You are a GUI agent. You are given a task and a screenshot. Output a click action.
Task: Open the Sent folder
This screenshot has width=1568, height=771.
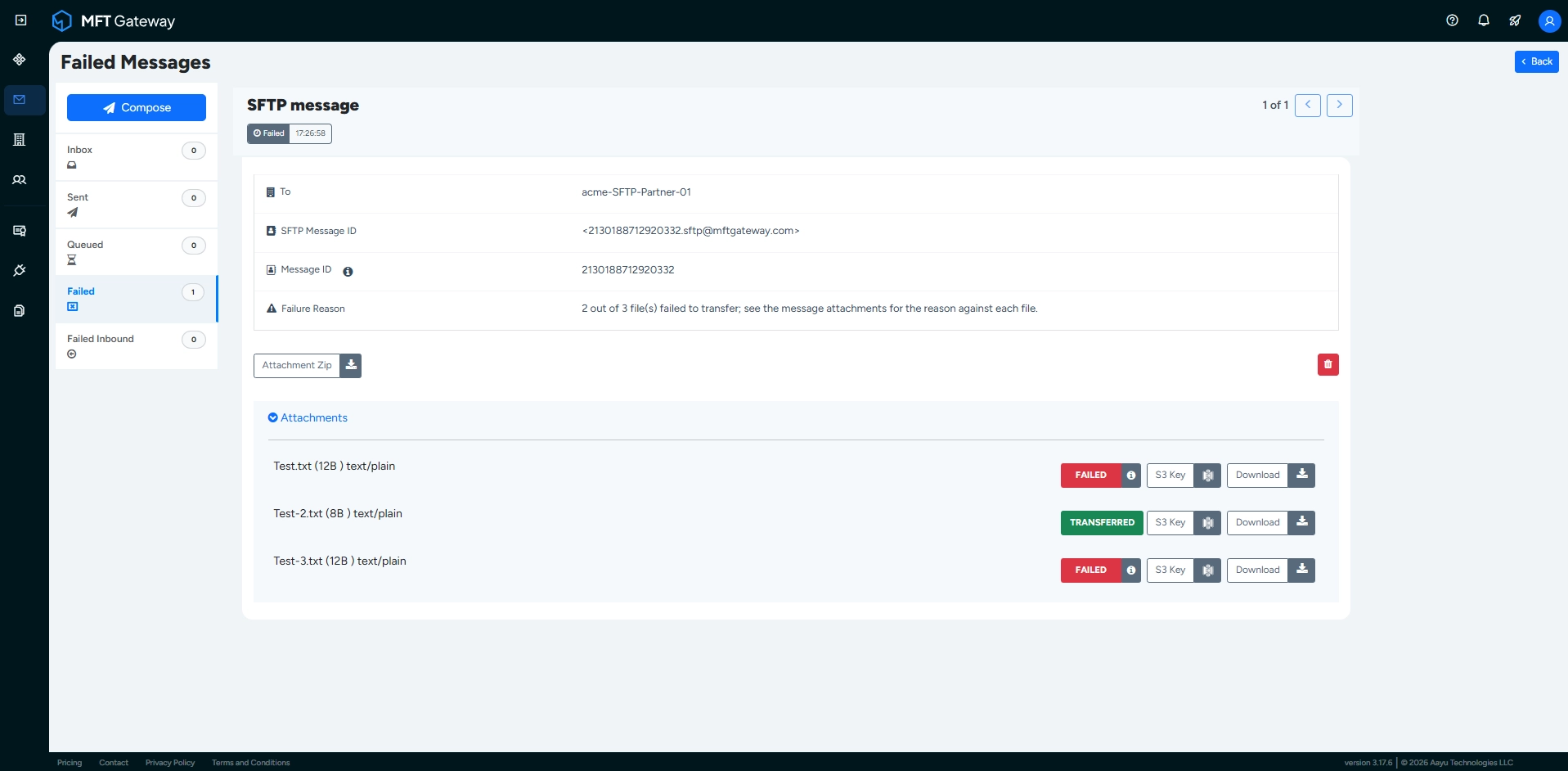pyautogui.click(x=137, y=205)
